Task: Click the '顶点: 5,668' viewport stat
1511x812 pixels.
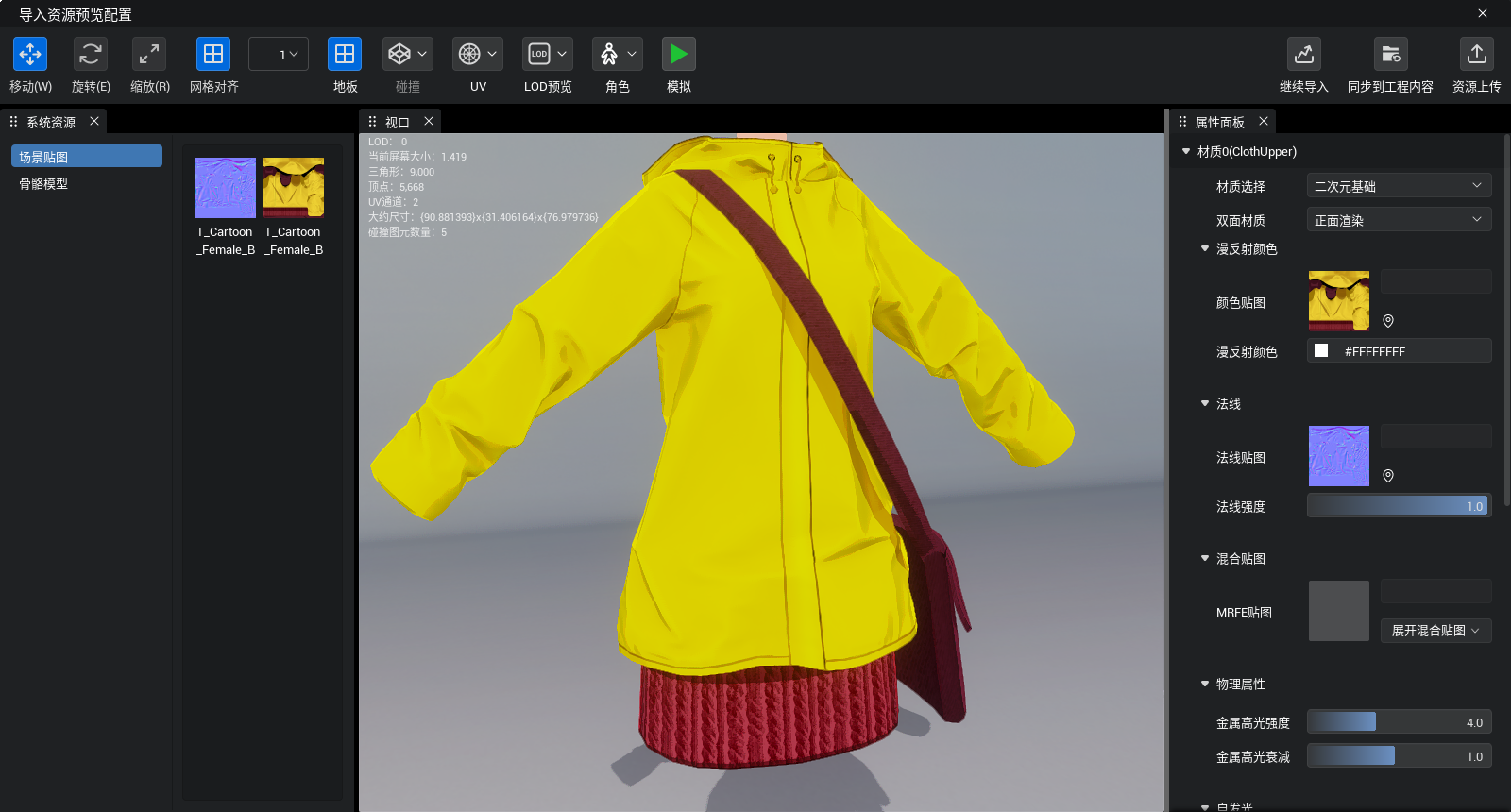Action: (396, 187)
